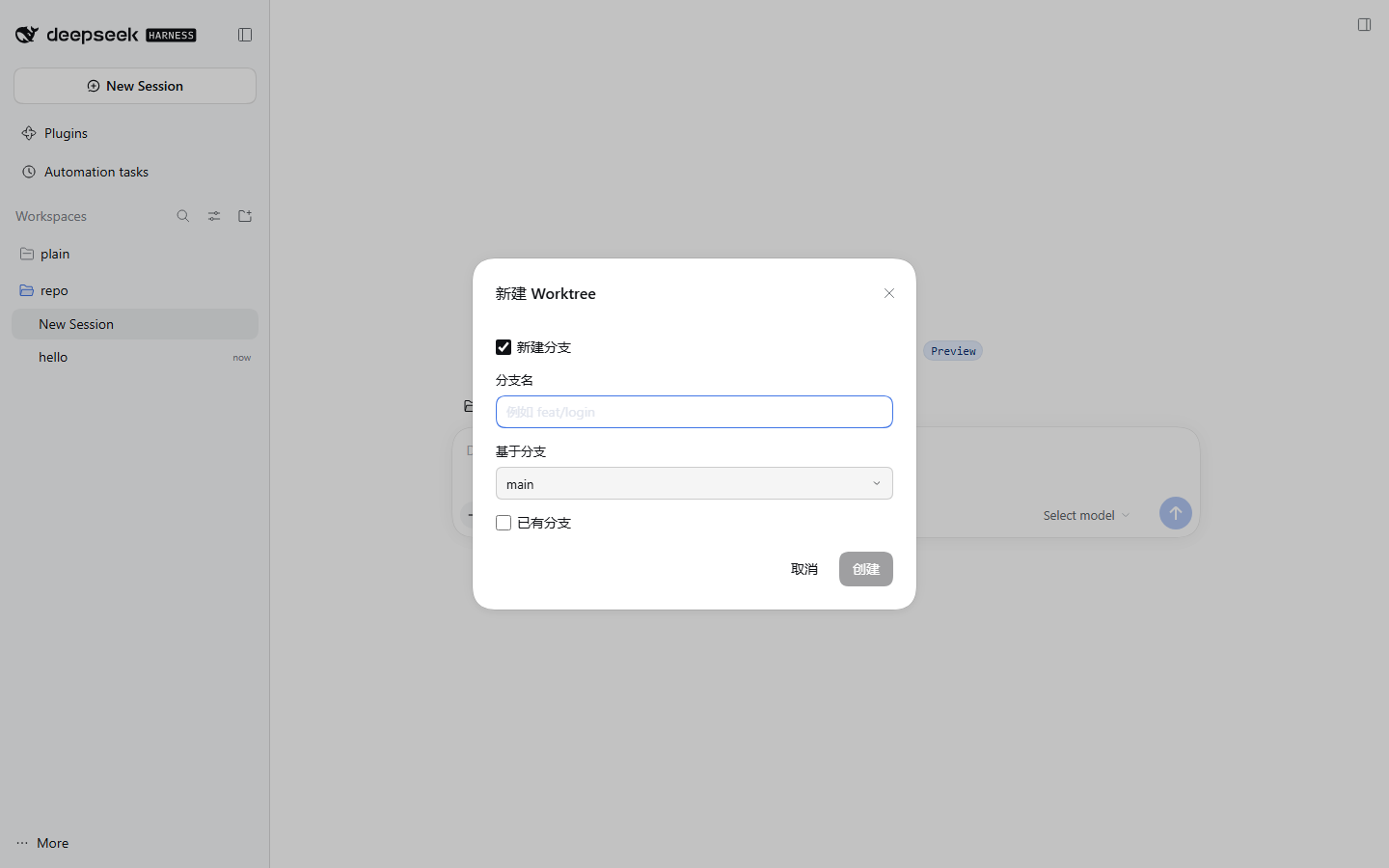Image resolution: width=1389 pixels, height=868 pixels.
Task: Click the deepseek whale logo
Action: click(27, 35)
